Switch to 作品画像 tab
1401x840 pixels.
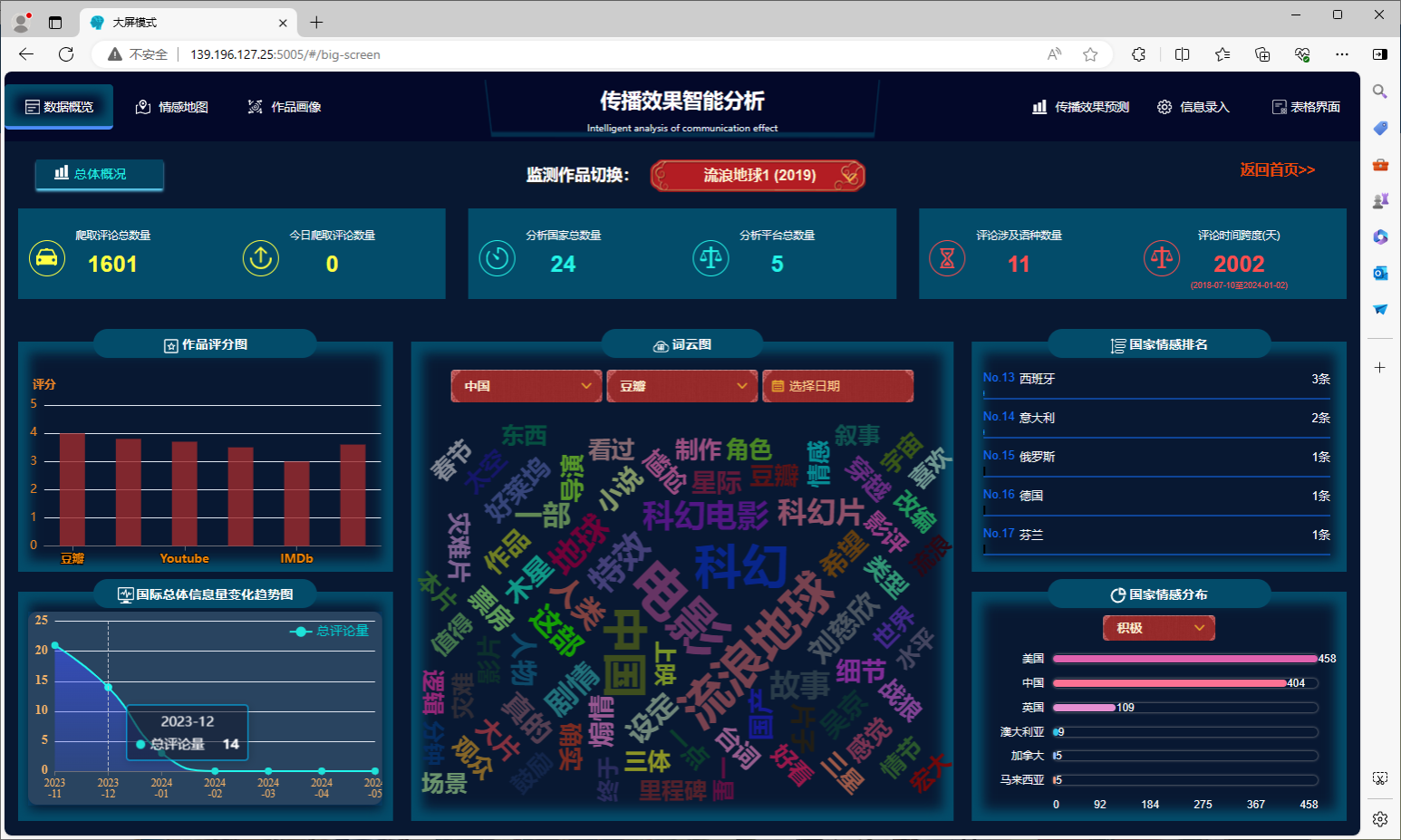[x=285, y=107]
